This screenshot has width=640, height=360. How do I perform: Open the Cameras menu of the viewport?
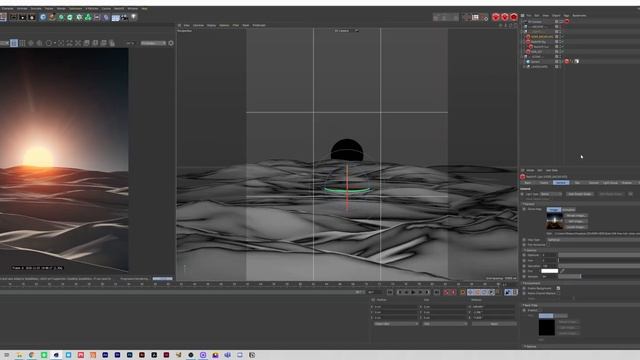point(198,25)
